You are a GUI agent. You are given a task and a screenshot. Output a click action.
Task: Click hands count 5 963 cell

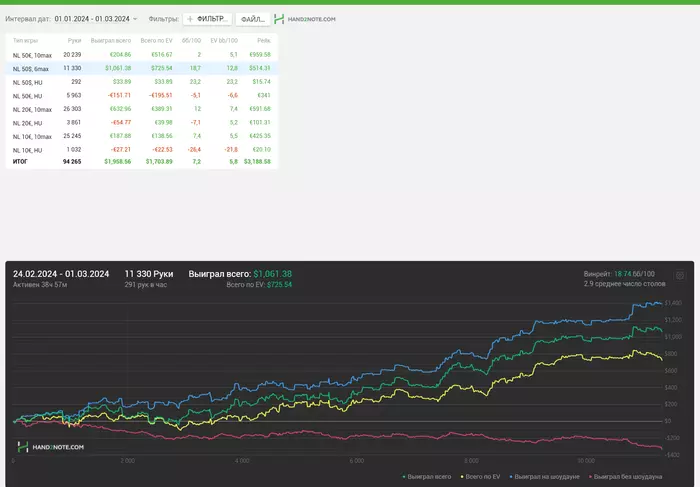[74, 95]
